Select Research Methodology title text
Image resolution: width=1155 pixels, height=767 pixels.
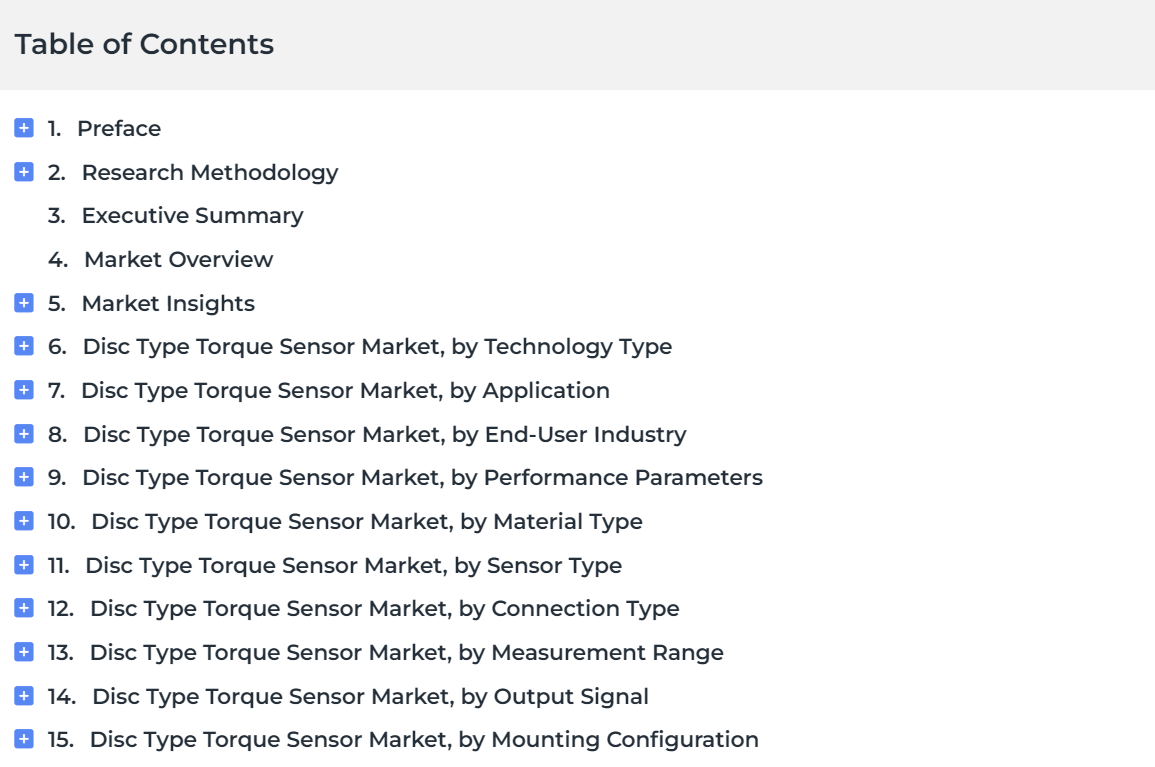tap(210, 172)
